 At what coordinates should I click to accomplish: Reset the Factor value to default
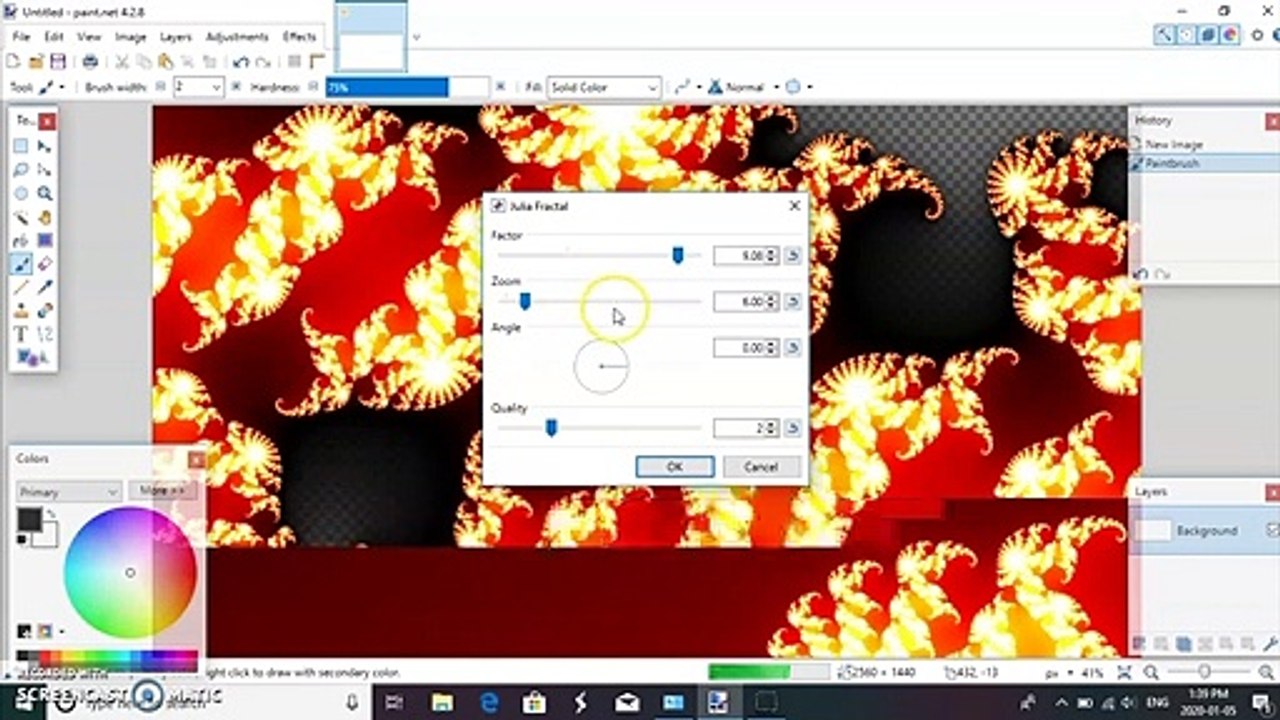pyautogui.click(x=792, y=256)
